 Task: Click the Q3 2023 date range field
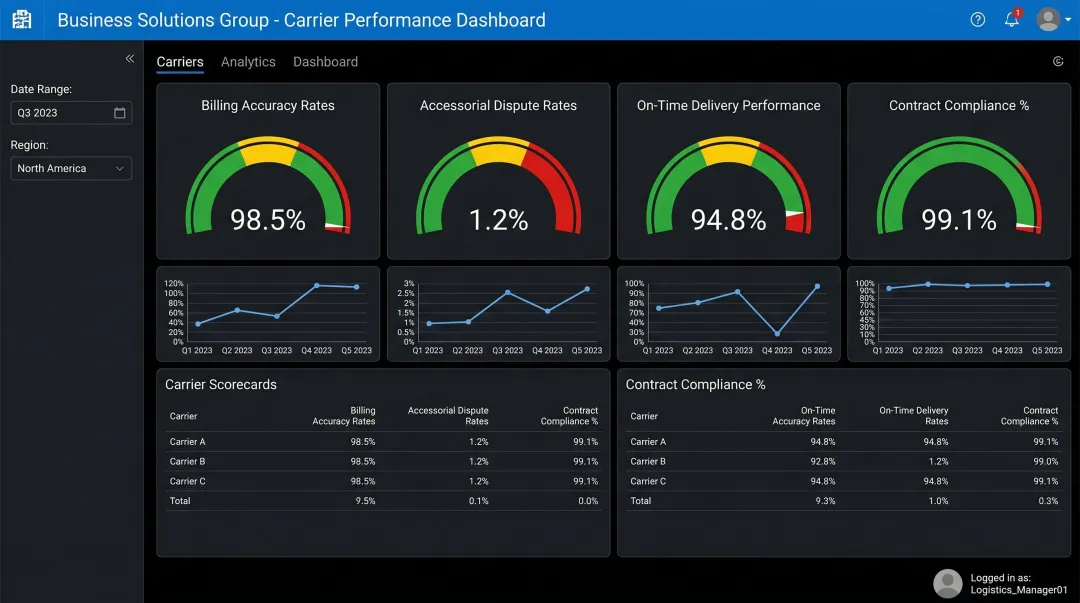(x=71, y=112)
